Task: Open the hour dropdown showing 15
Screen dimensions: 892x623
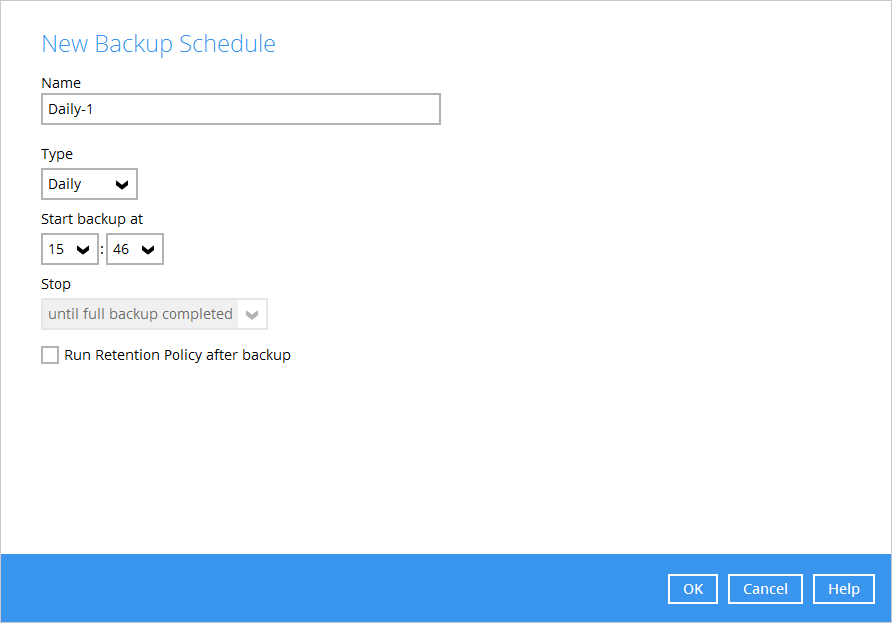Action: click(69, 249)
